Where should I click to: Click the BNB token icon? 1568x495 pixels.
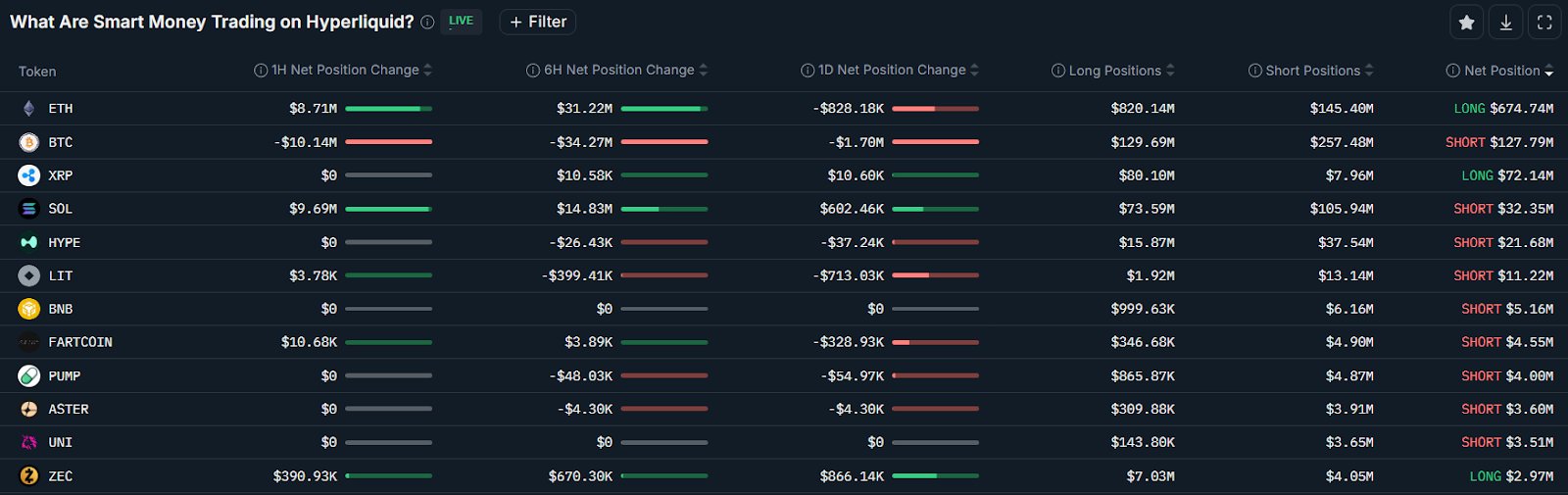(x=29, y=309)
